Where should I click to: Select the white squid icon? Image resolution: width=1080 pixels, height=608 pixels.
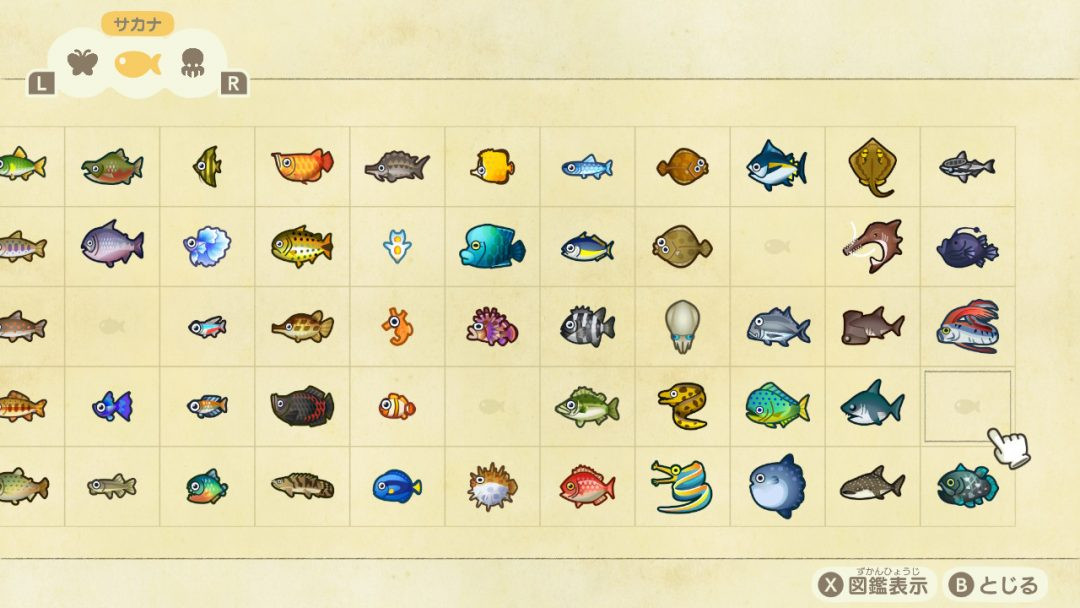click(683, 326)
